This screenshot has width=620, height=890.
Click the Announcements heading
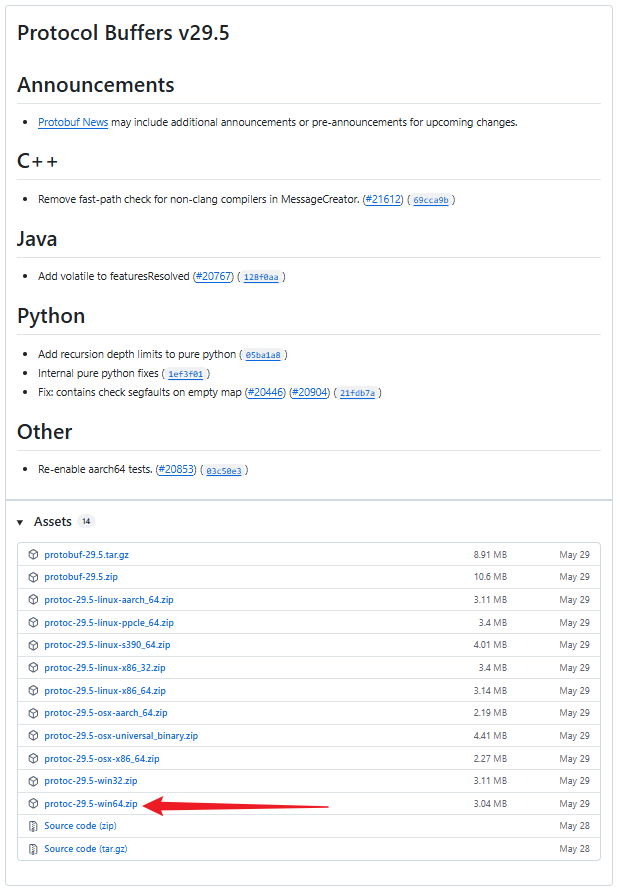(96, 85)
